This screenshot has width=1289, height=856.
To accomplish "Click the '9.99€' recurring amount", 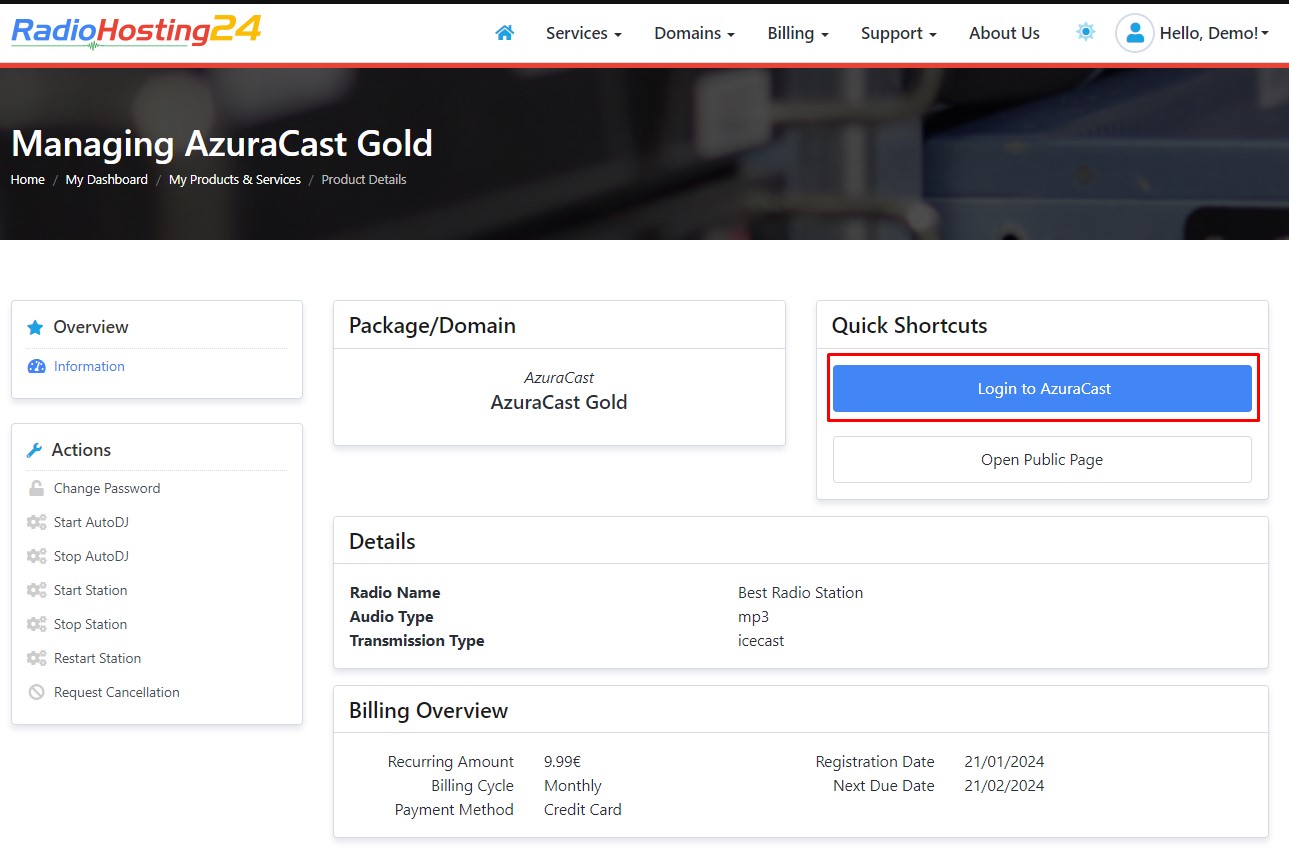I will point(562,762).
